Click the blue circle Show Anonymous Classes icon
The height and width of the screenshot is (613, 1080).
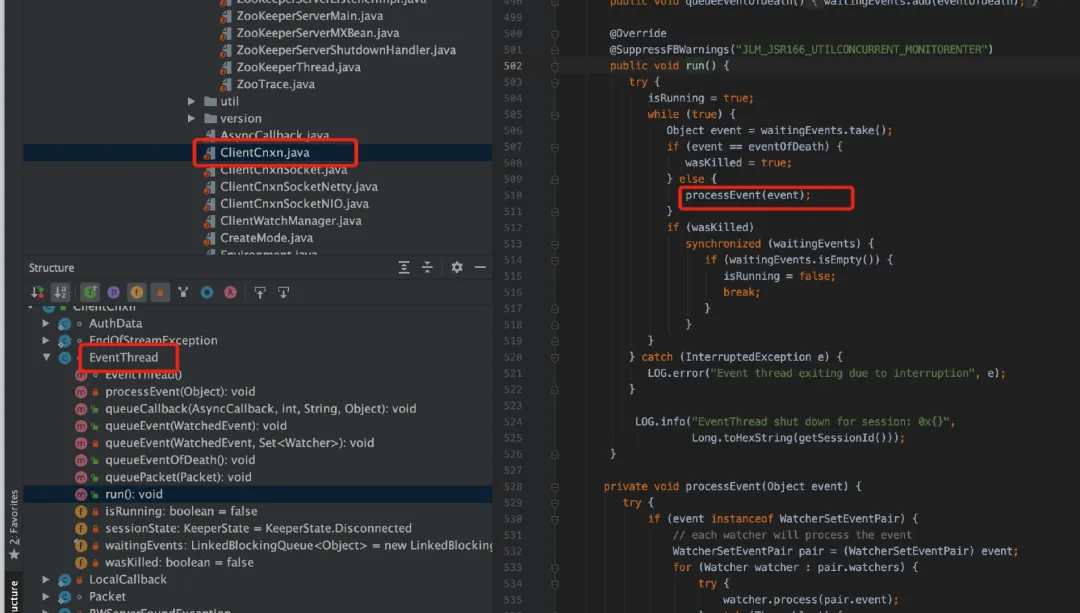tap(207, 293)
